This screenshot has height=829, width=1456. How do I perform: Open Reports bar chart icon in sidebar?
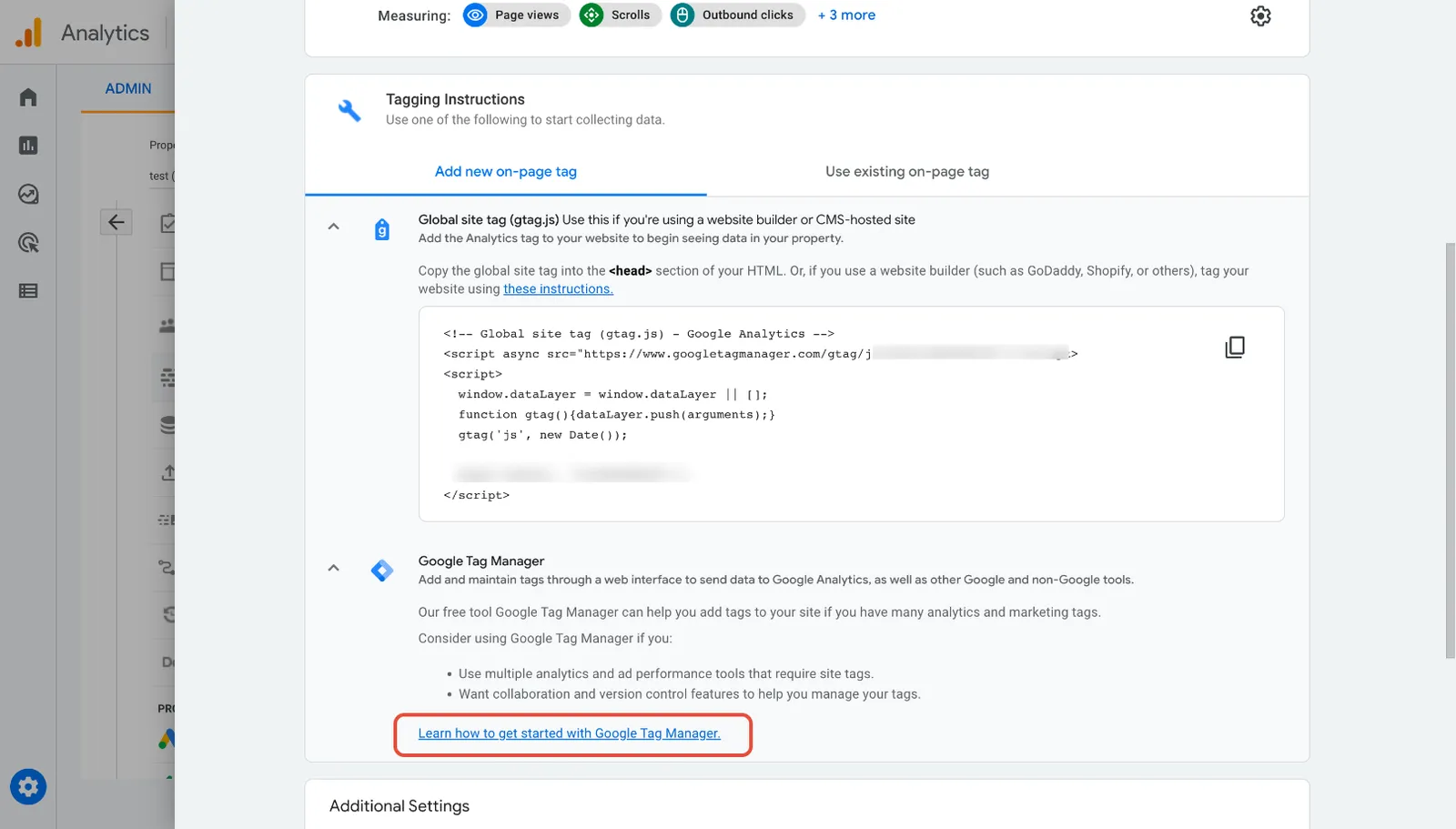(28, 146)
